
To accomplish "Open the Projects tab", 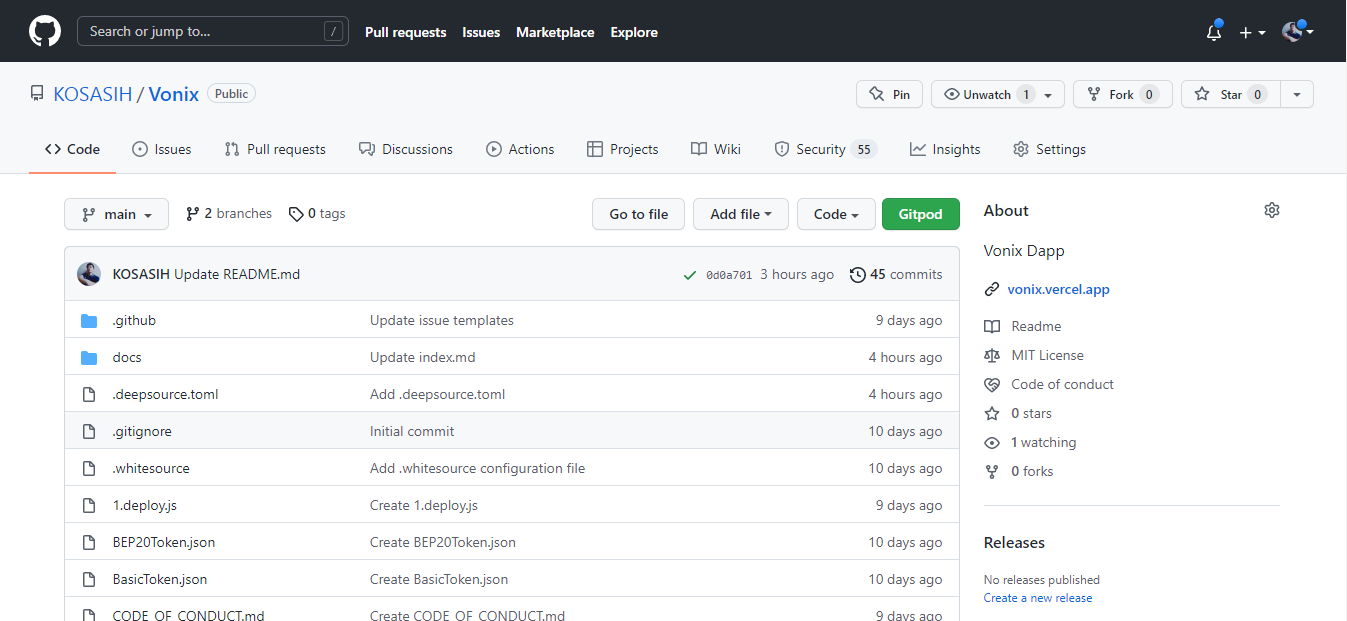I will (x=622, y=149).
